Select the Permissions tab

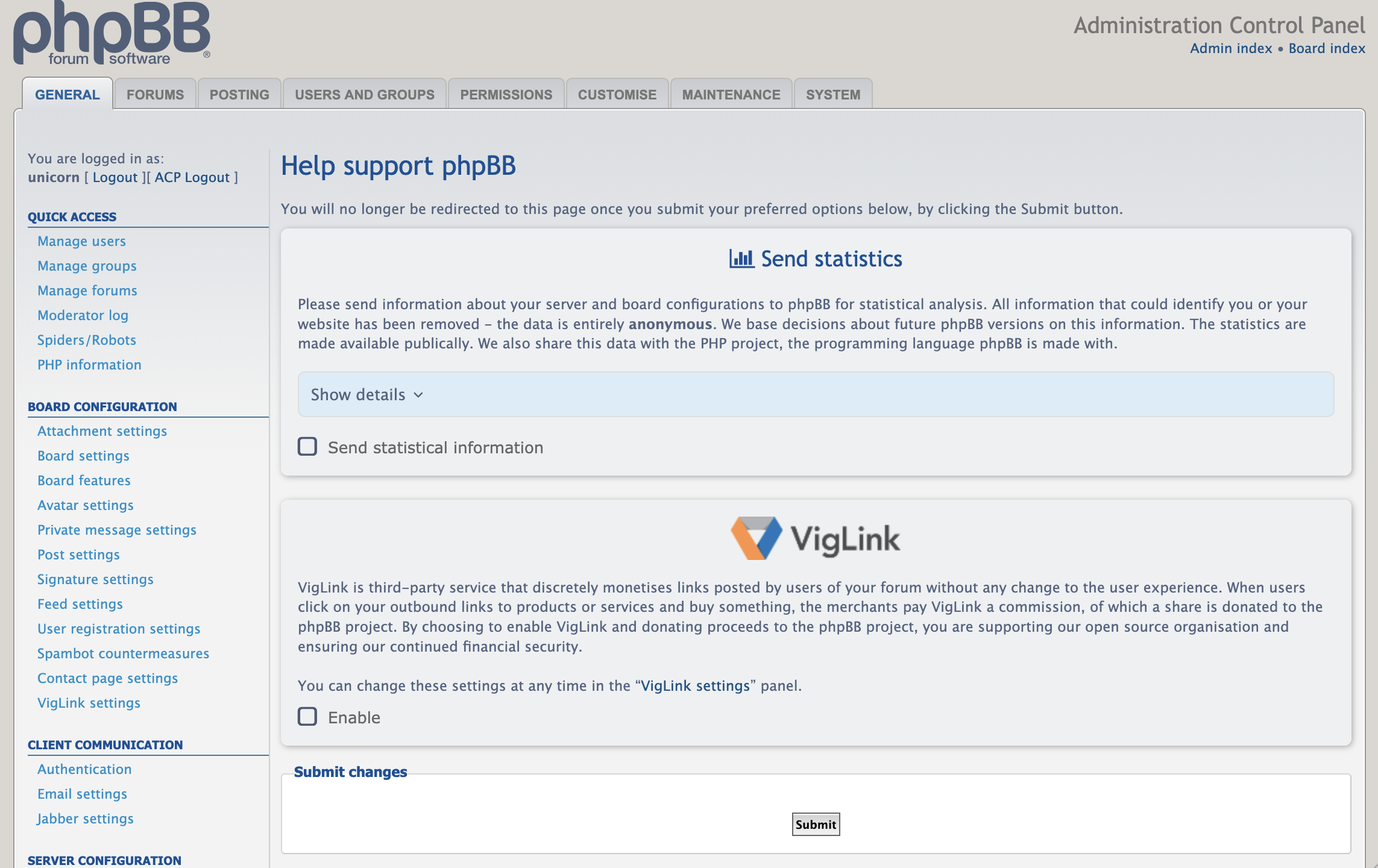click(x=506, y=95)
